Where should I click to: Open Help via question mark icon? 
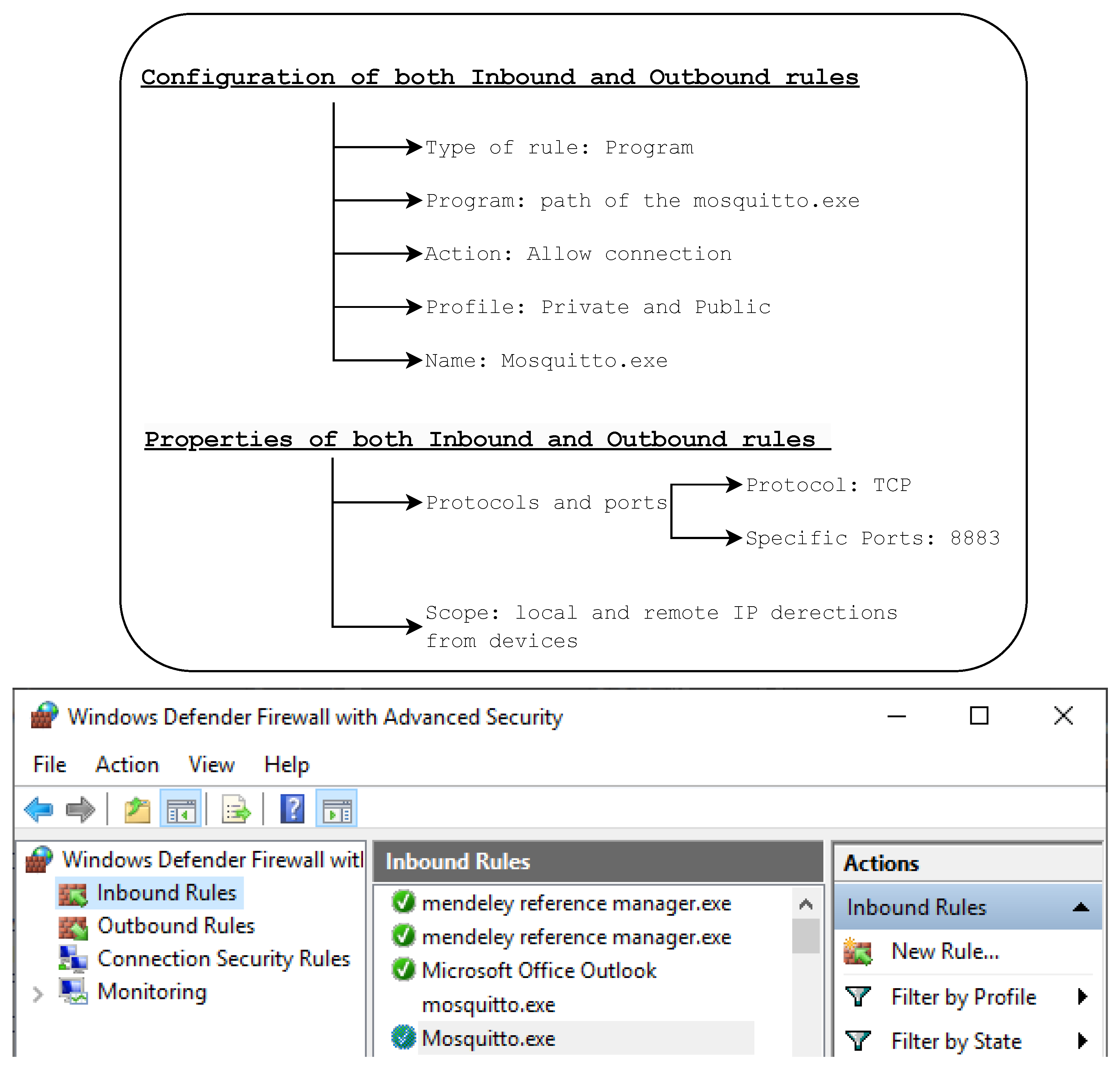click(x=293, y=809)
